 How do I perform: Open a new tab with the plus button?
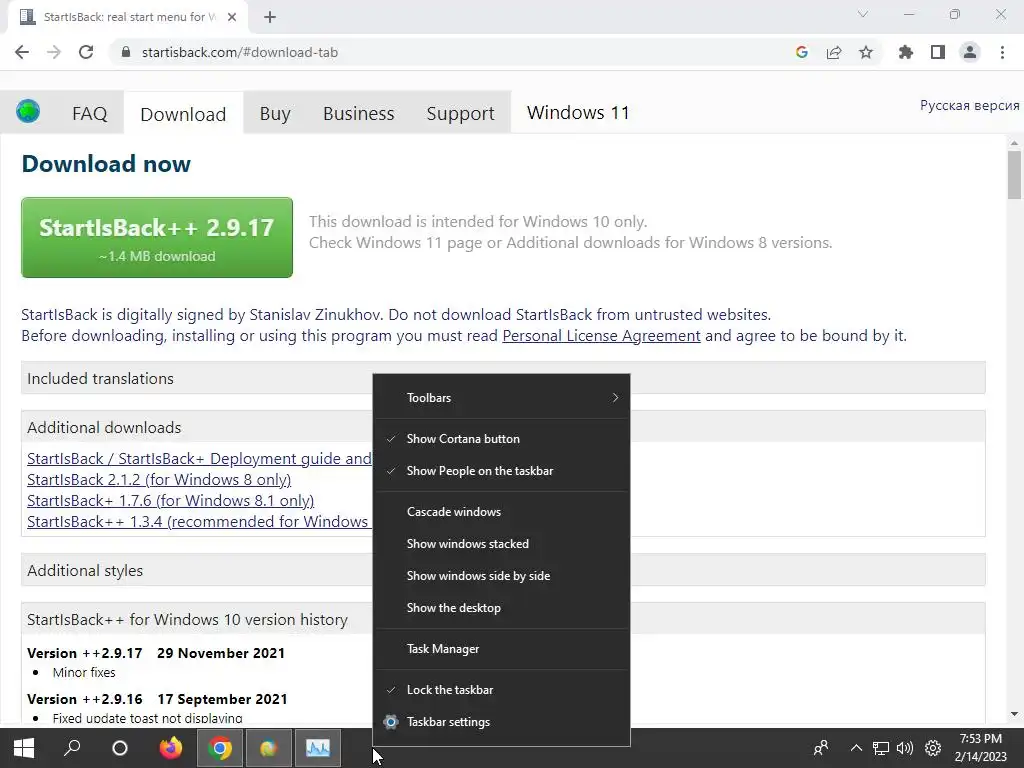tap(270, 17)
